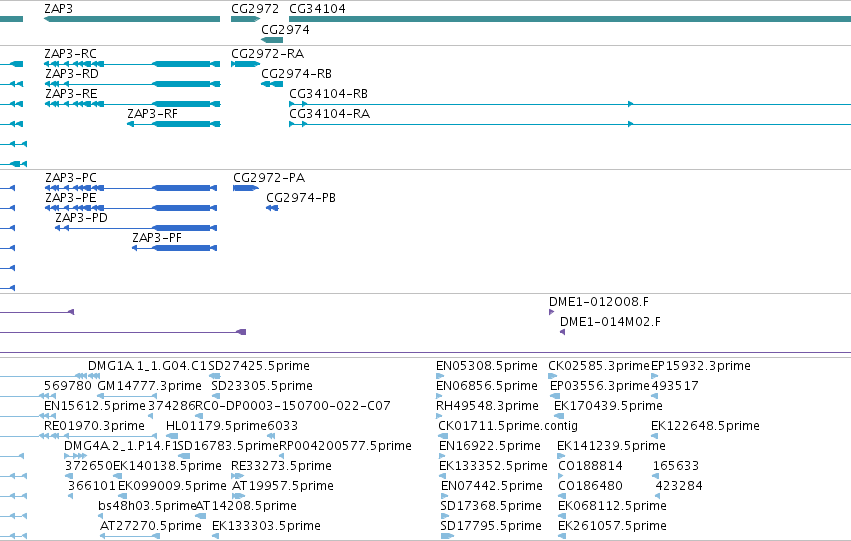Select EST label HL01179.5prime
This screenshot has width=851, height=541.
217,426
